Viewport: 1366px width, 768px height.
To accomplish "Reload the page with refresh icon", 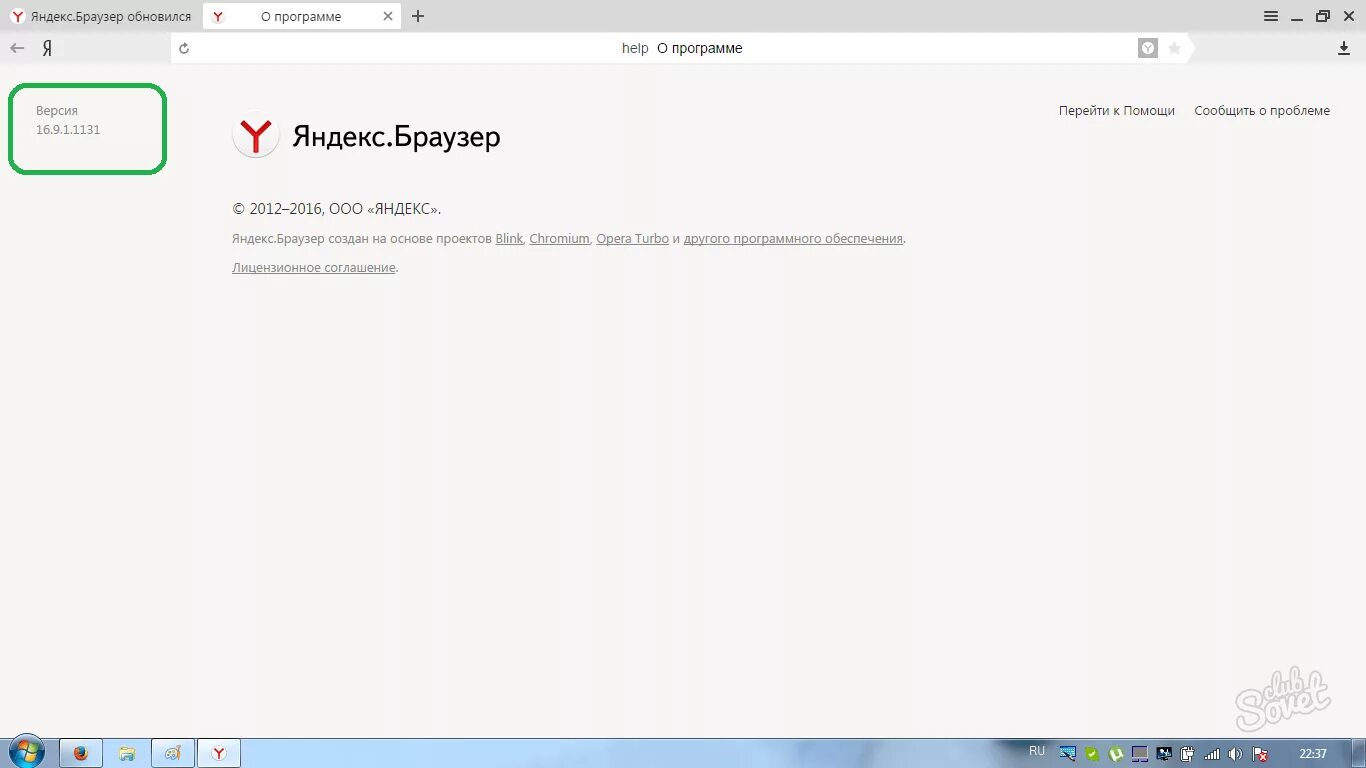I will click(x=184, y=48).
